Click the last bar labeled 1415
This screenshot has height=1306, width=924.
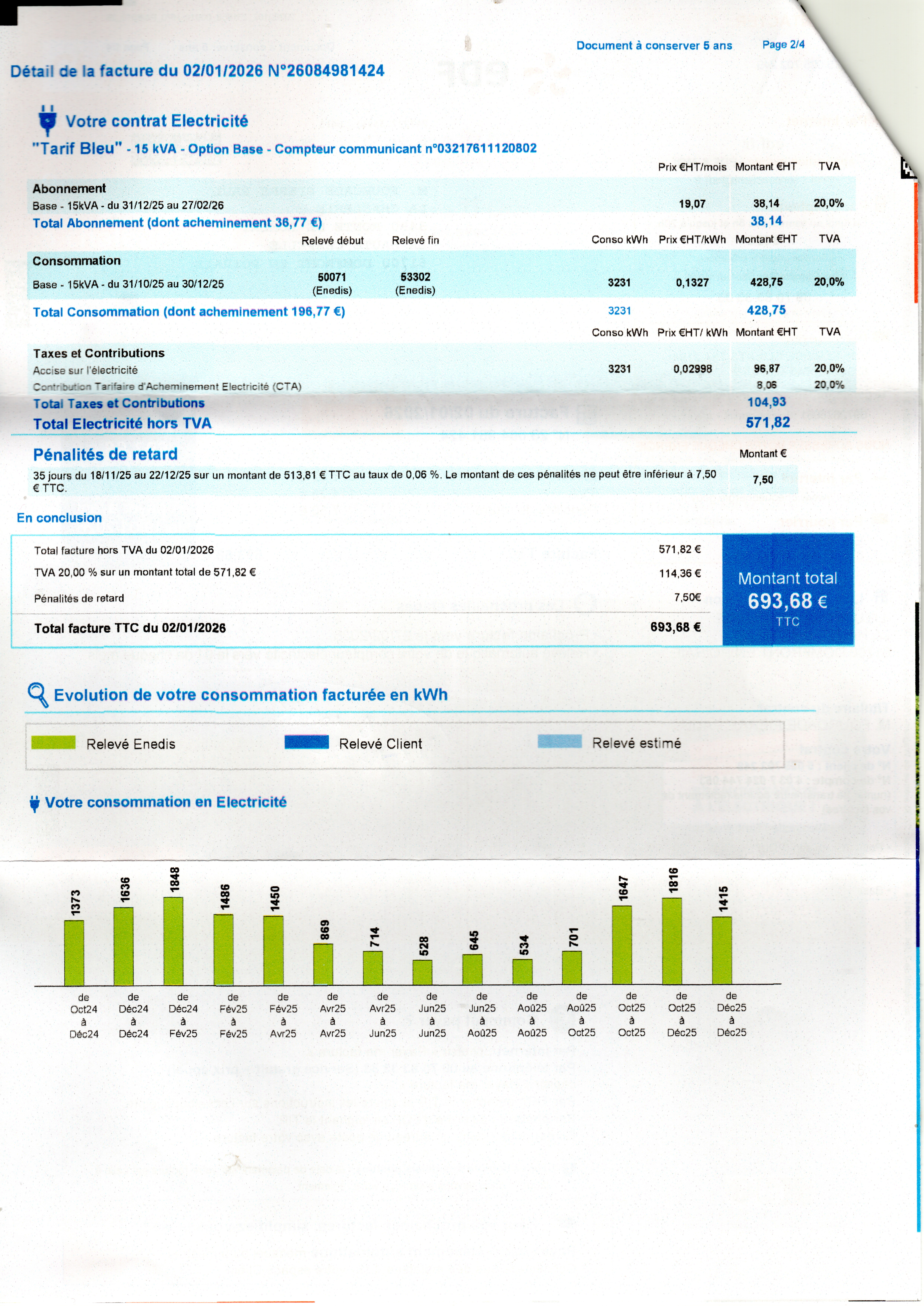coord(722,950)
